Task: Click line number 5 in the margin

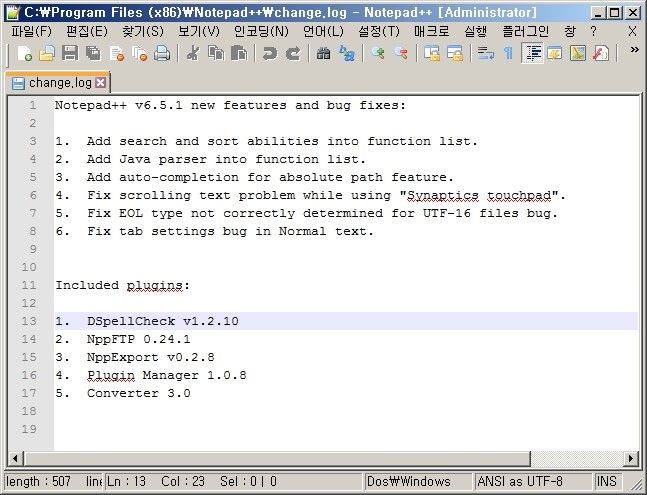Action: point(33,177)
